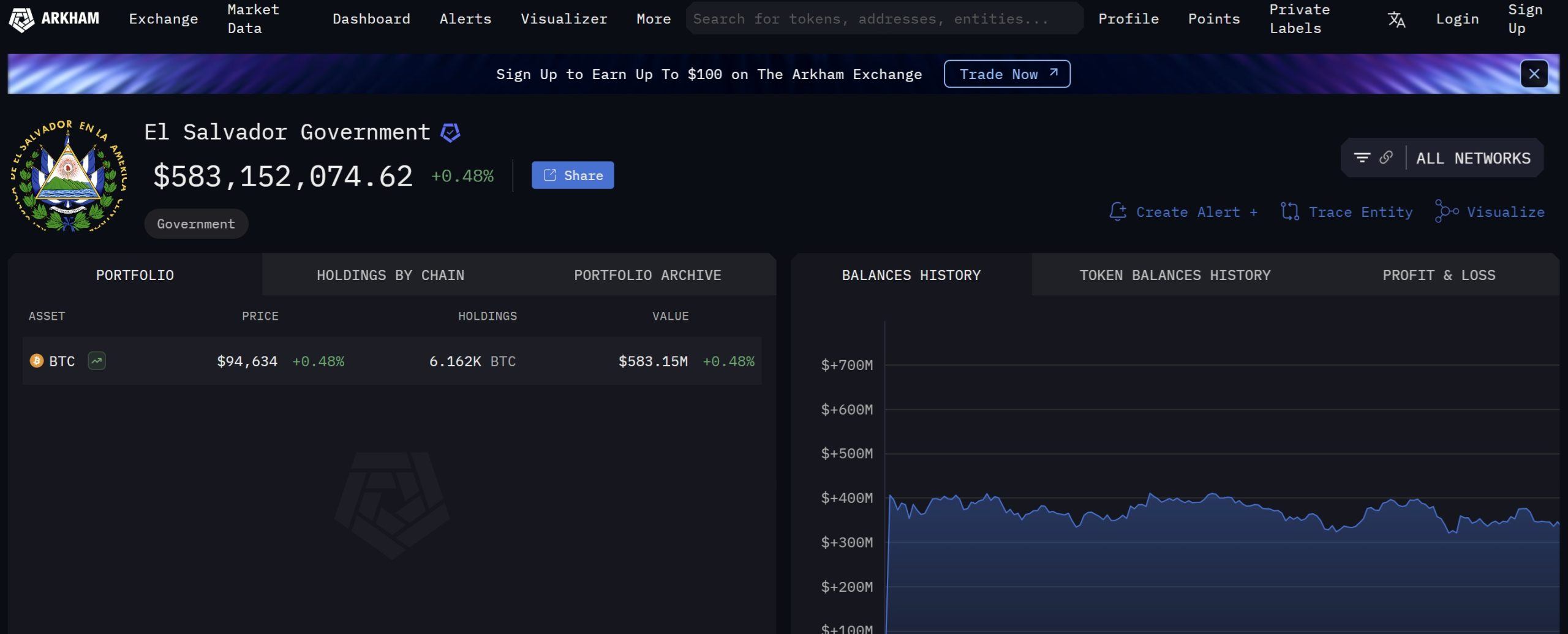Click the Arkham logo icon
This screenshot has height=634, width=1568.
(x=22, y=20)
